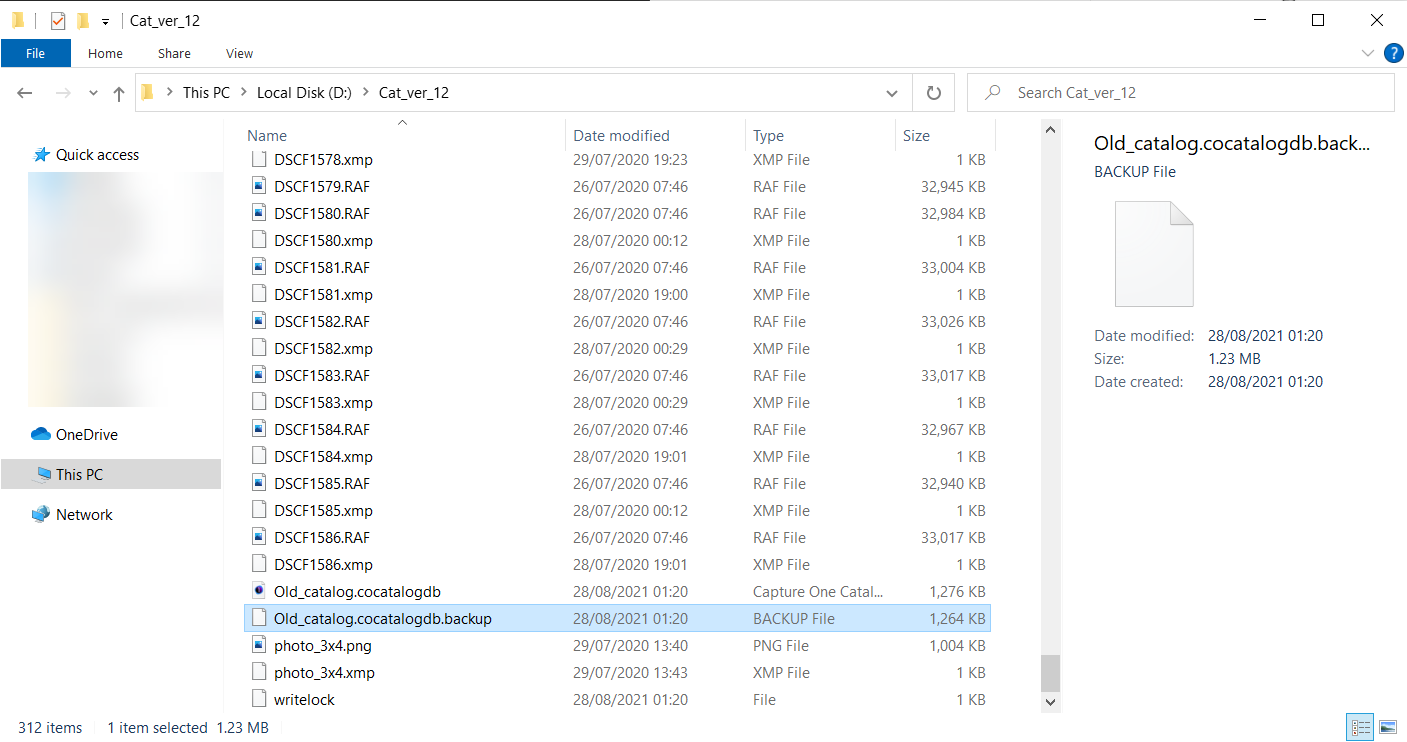Select the file DSCF1584.xmp
1407x742 pixels.
click(x=323, y=456)
